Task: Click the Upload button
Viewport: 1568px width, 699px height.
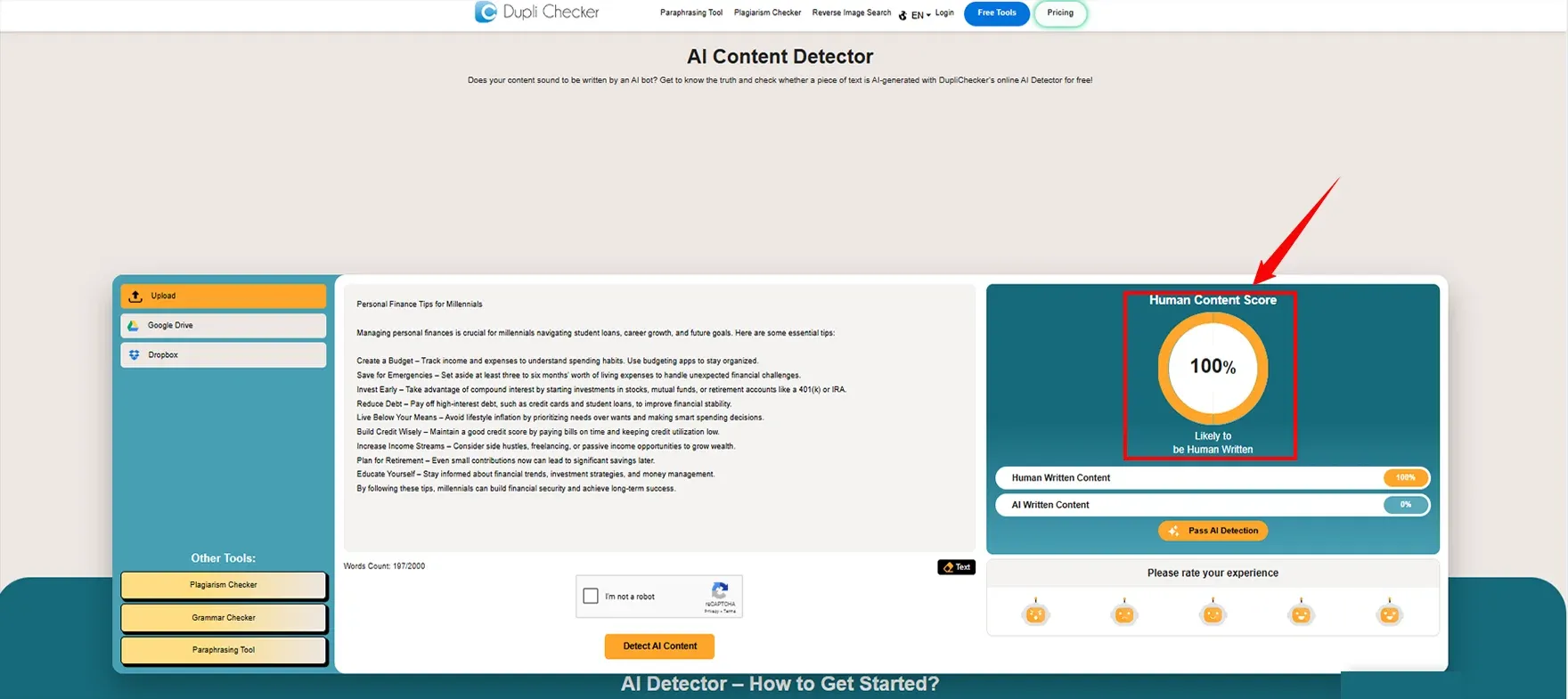Action: pos(224,296)
